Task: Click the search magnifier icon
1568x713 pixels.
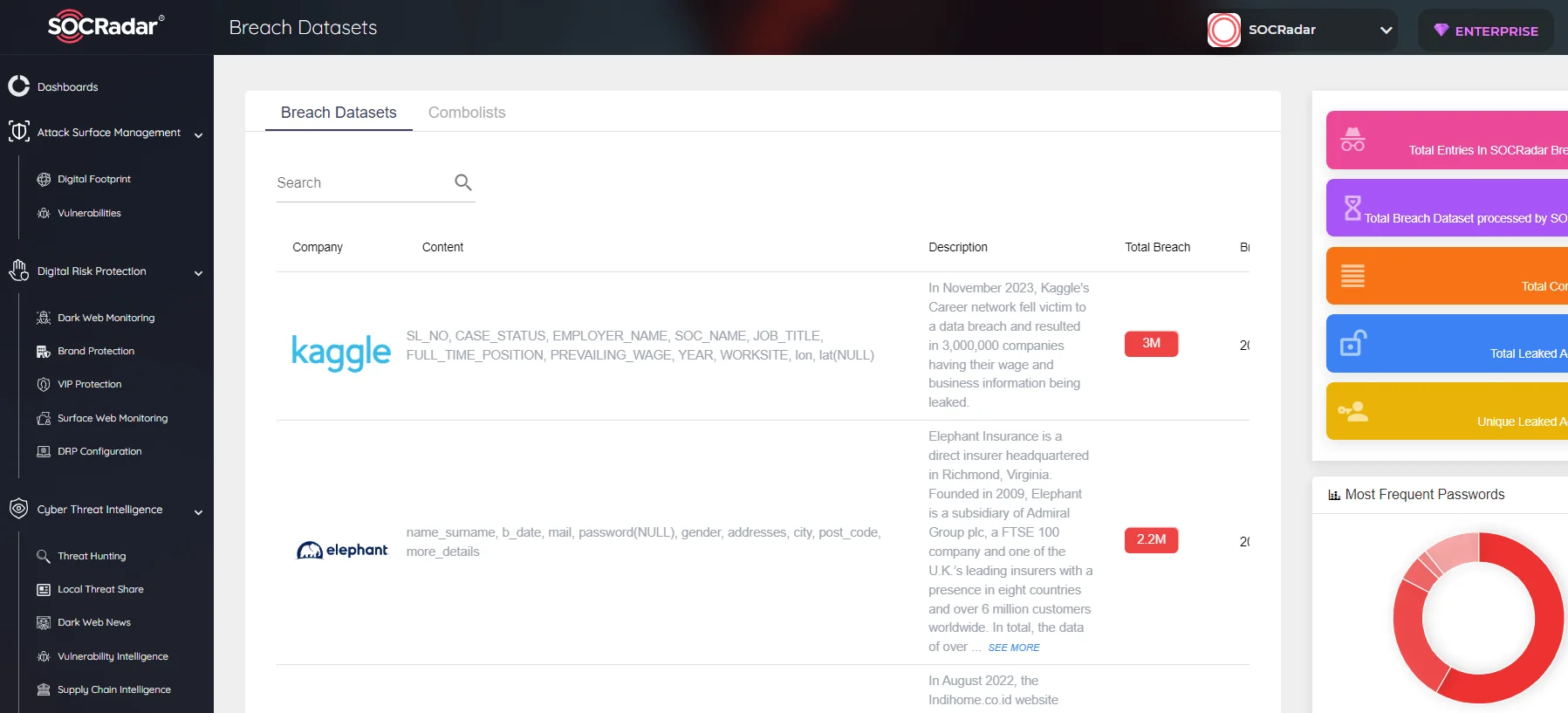Action: pyautogui.click(x=463, y=182)
